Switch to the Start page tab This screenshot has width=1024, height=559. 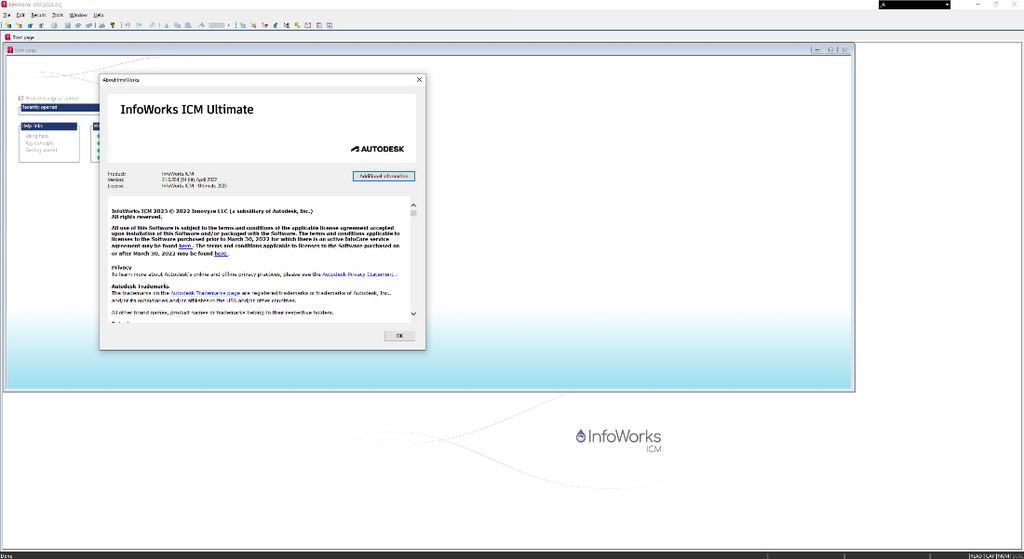click(20, 37)
